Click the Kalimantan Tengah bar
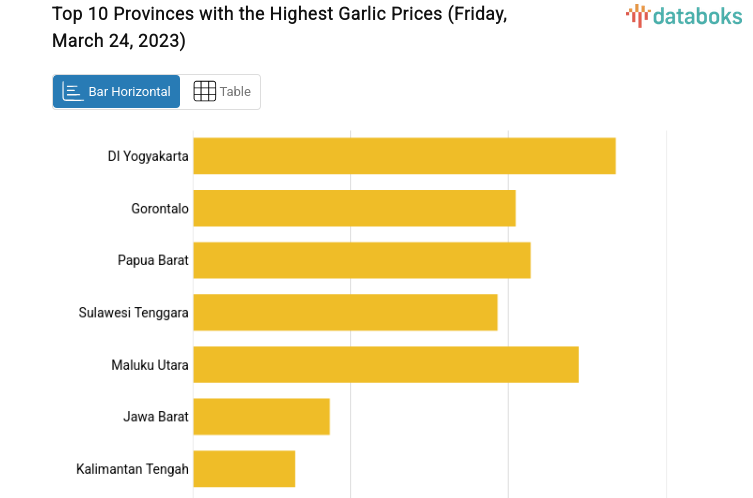Image resolution: width=753 pixels, height=498 pixels. coord(244,468)
